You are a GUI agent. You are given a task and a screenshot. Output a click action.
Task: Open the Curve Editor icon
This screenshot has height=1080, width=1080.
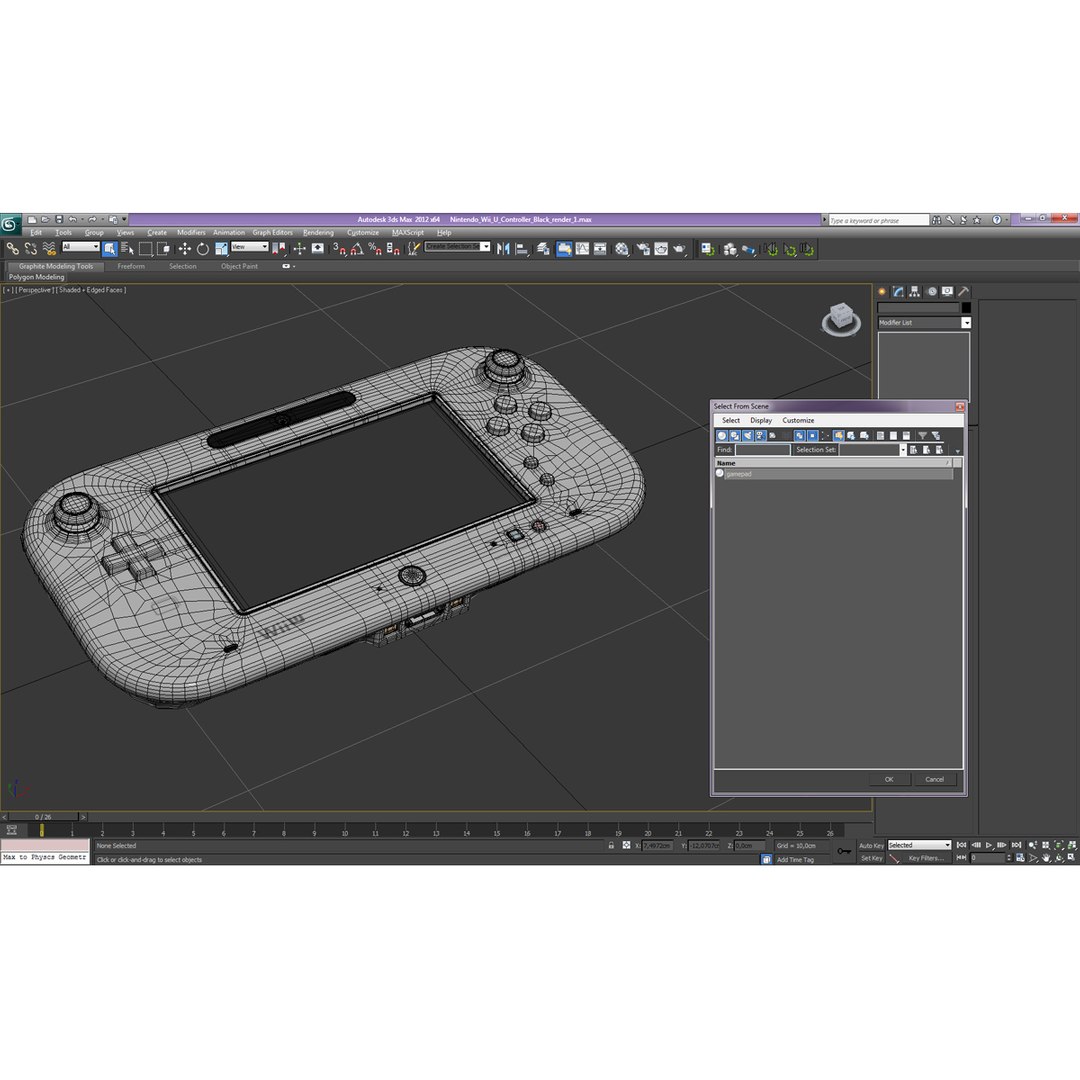pos(582,249)
